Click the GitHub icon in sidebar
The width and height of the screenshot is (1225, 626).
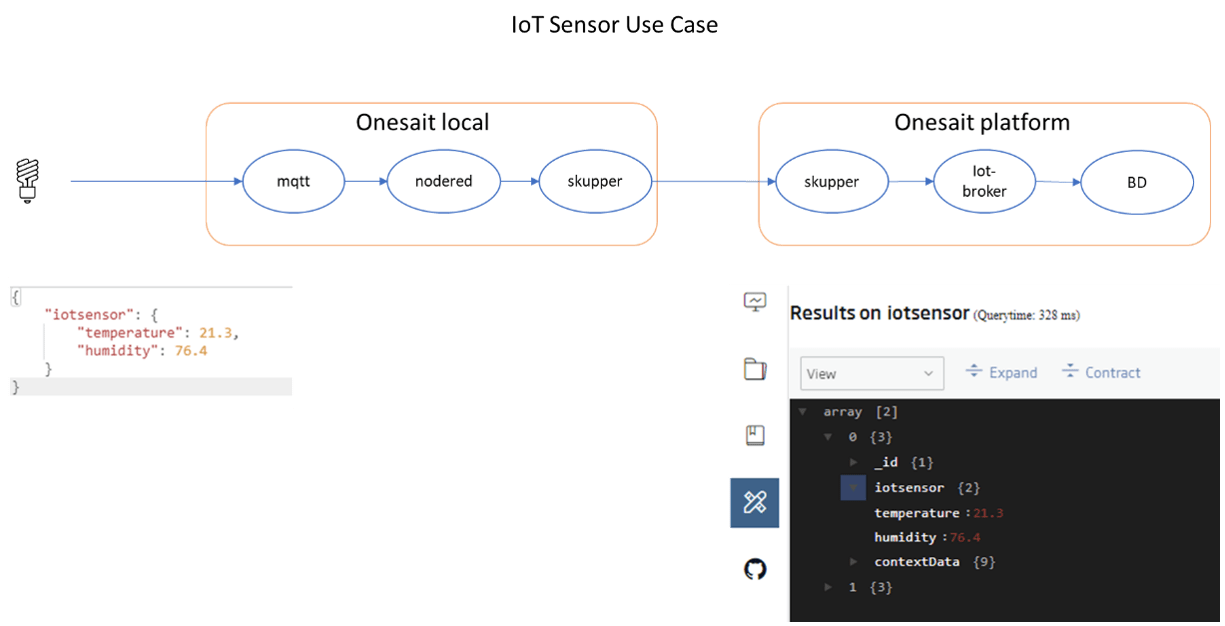(x=755, y=570)
